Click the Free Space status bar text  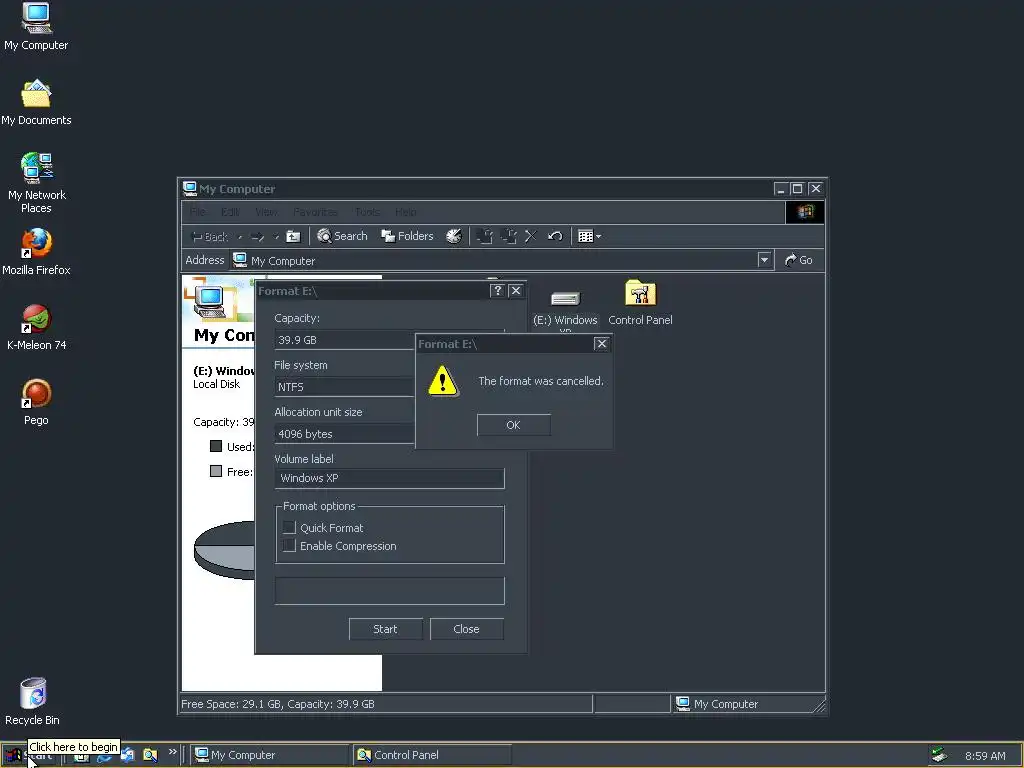(278, 704)
